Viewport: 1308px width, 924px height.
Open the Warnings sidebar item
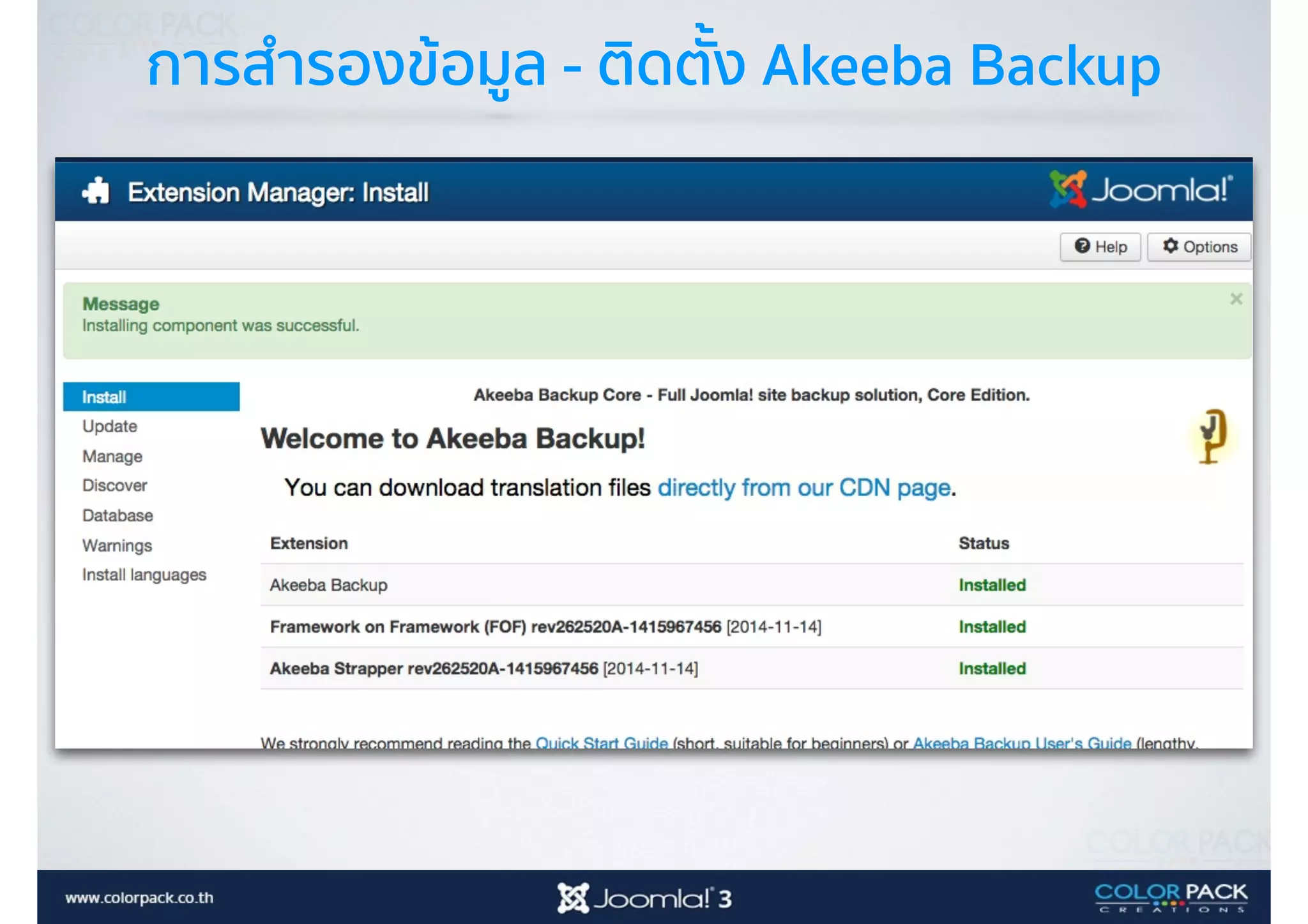118,545
